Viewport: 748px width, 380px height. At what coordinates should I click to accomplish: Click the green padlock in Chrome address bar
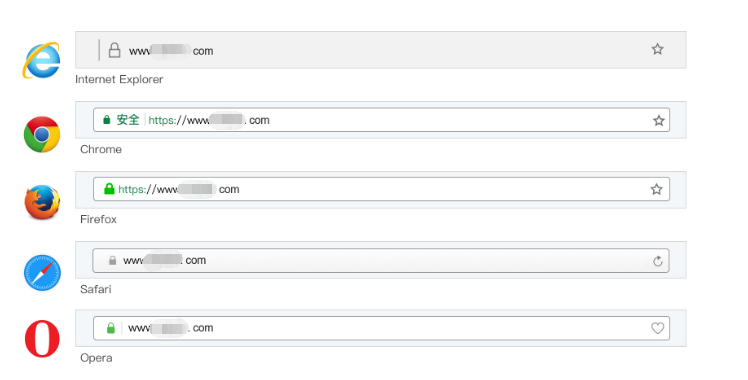107,120
